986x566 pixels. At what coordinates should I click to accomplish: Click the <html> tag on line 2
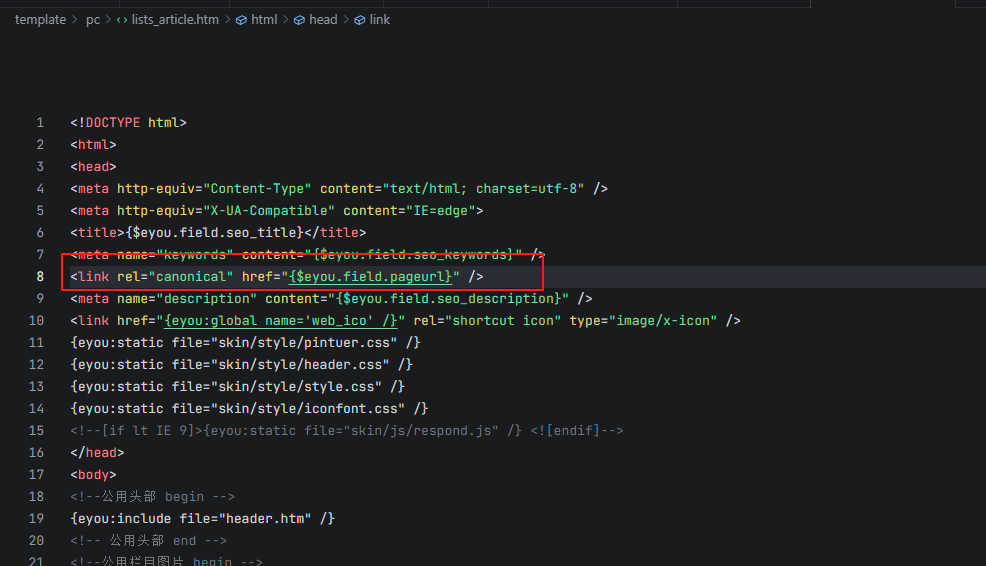93,145
